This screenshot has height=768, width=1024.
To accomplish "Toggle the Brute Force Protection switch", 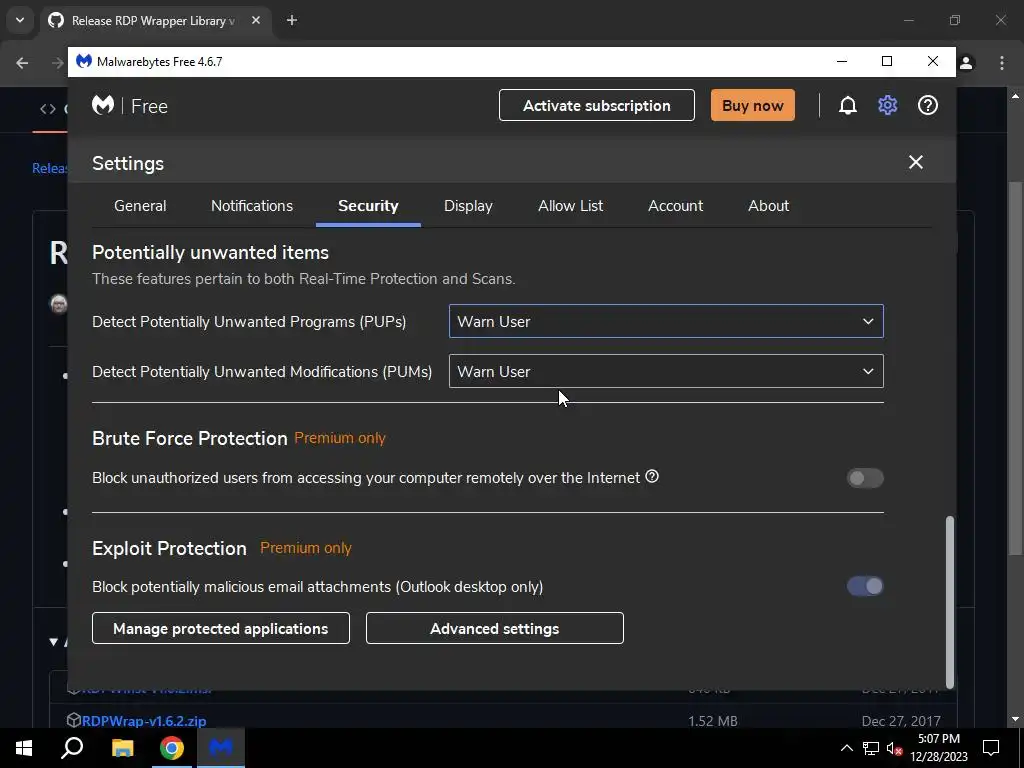I will coord(865,478).
